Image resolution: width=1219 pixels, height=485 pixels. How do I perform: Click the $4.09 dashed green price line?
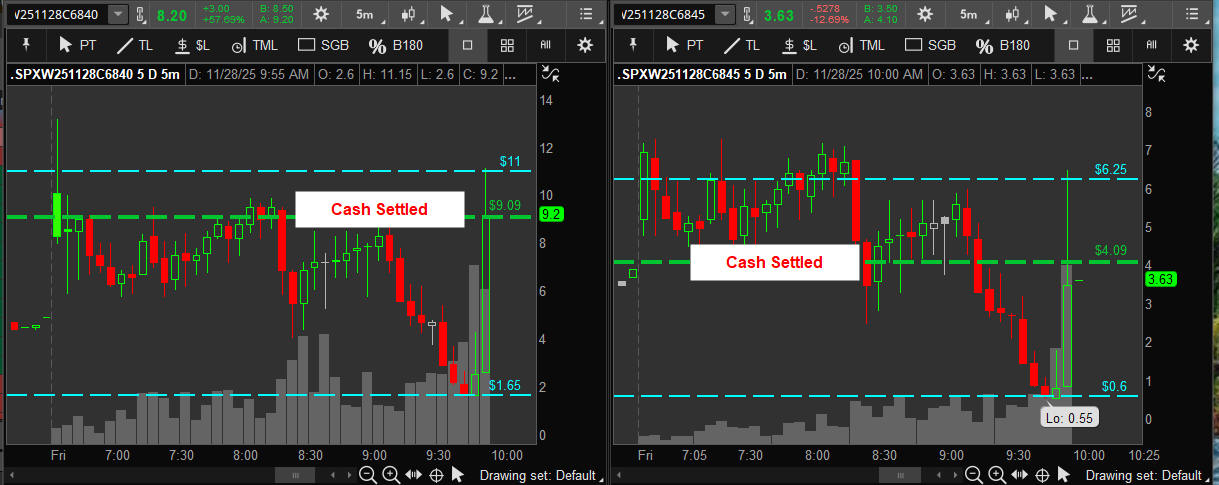(880, 262)
